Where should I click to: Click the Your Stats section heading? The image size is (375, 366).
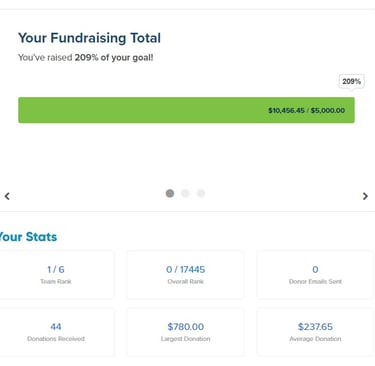pyautogui.click(x=28, y=237)
